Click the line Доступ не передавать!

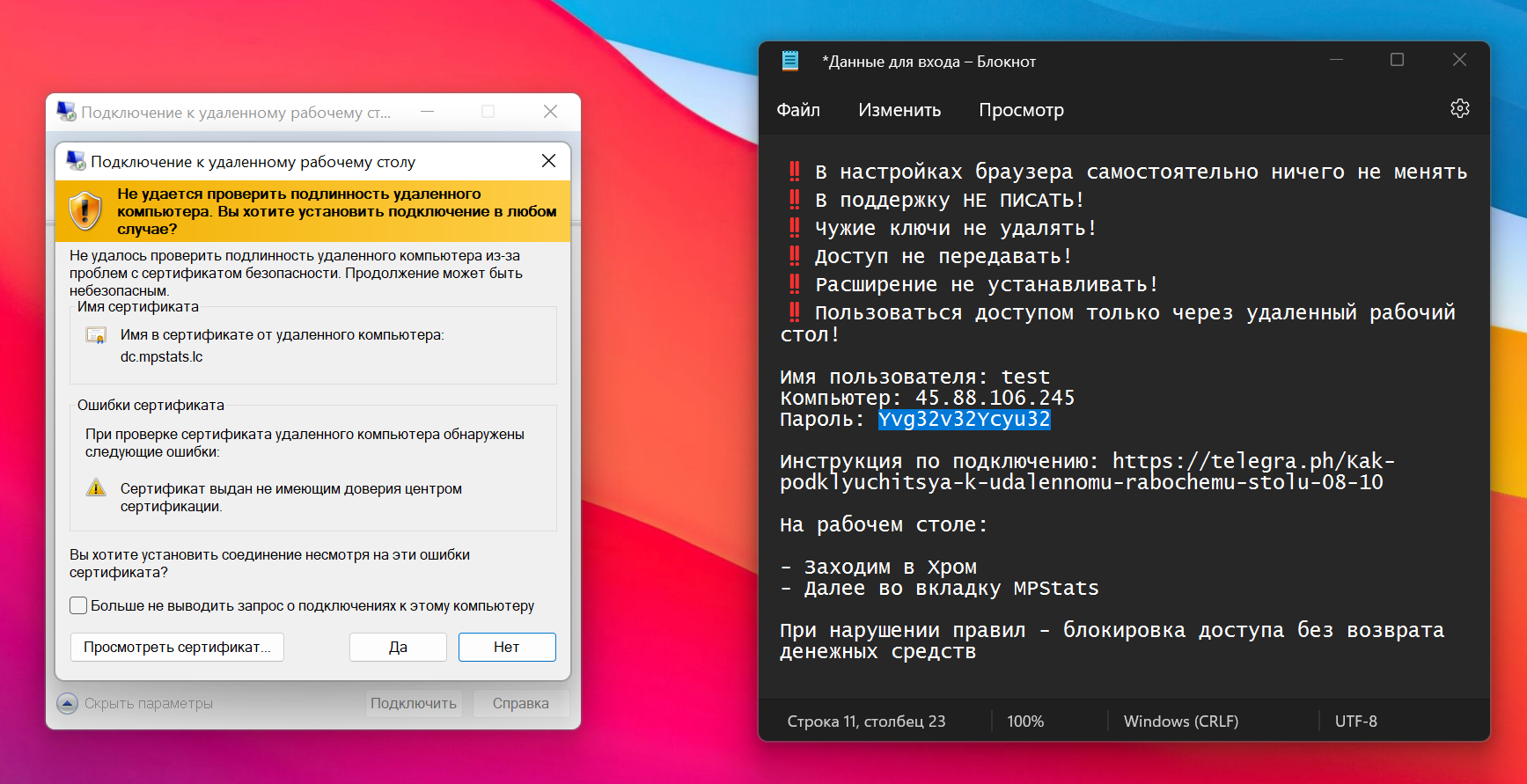(931, 256)
